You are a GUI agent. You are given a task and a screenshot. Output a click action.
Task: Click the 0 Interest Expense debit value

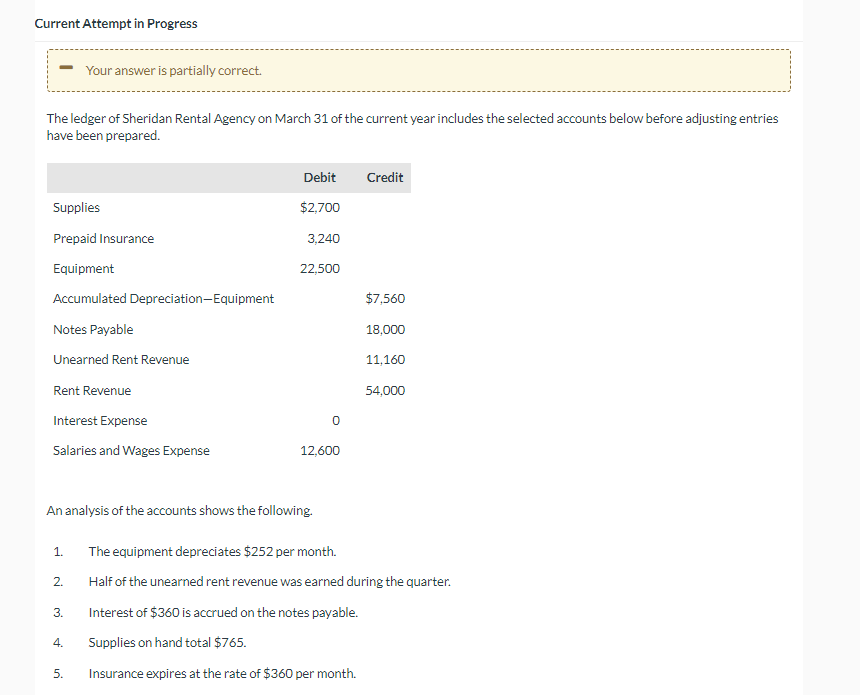coord(336,421)
